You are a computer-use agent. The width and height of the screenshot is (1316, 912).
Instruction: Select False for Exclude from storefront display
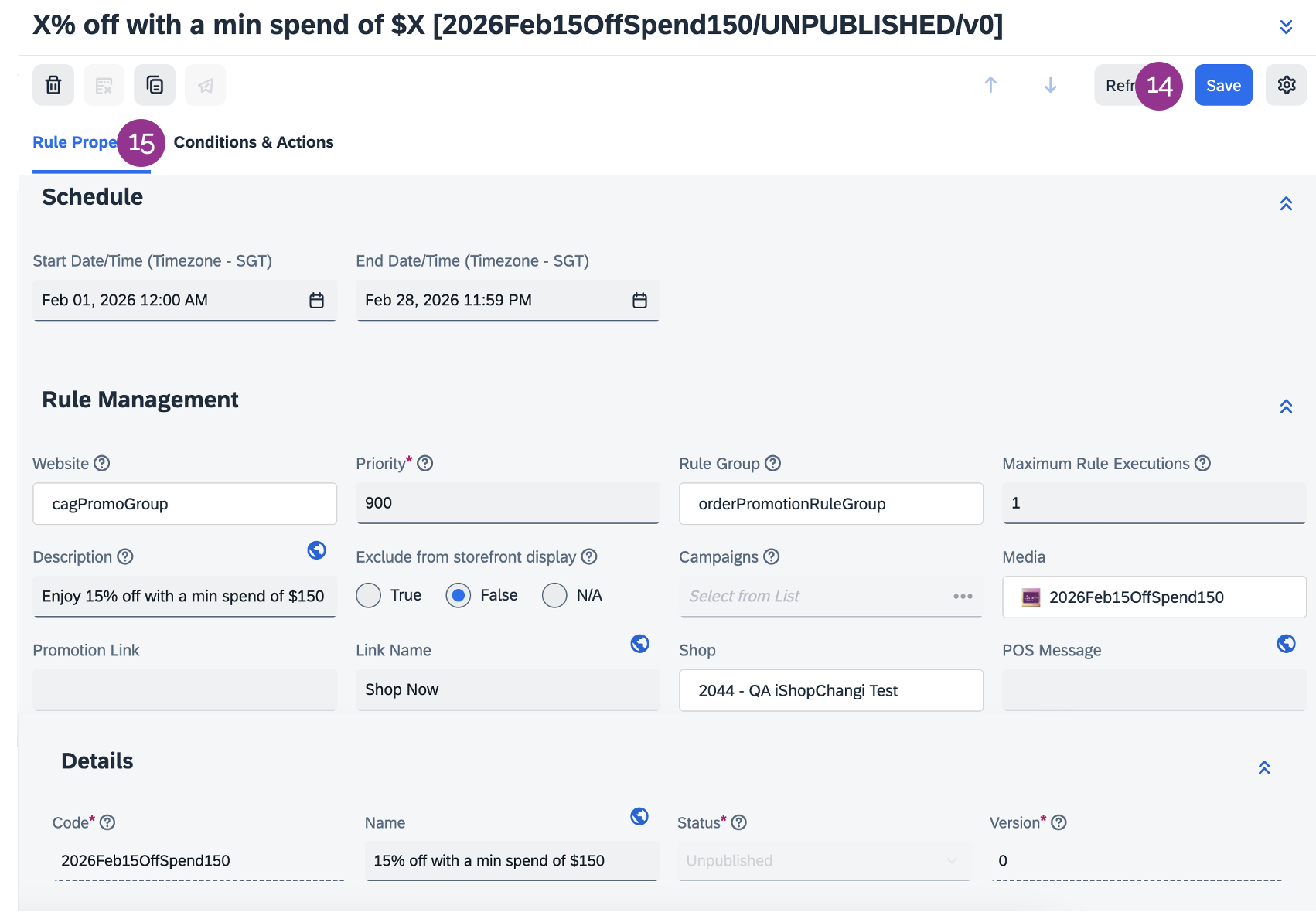tap(459, 596)
